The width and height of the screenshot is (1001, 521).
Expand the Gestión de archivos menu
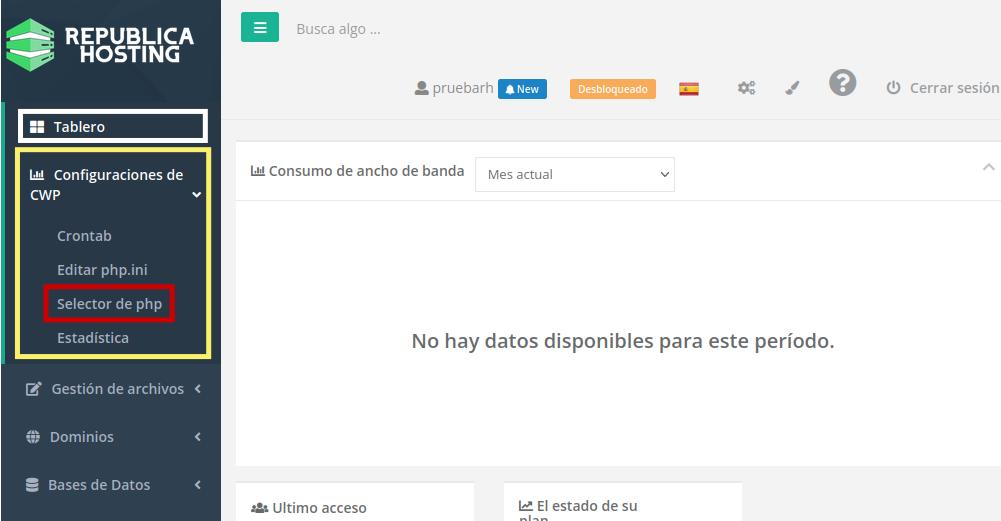[113, 389]
